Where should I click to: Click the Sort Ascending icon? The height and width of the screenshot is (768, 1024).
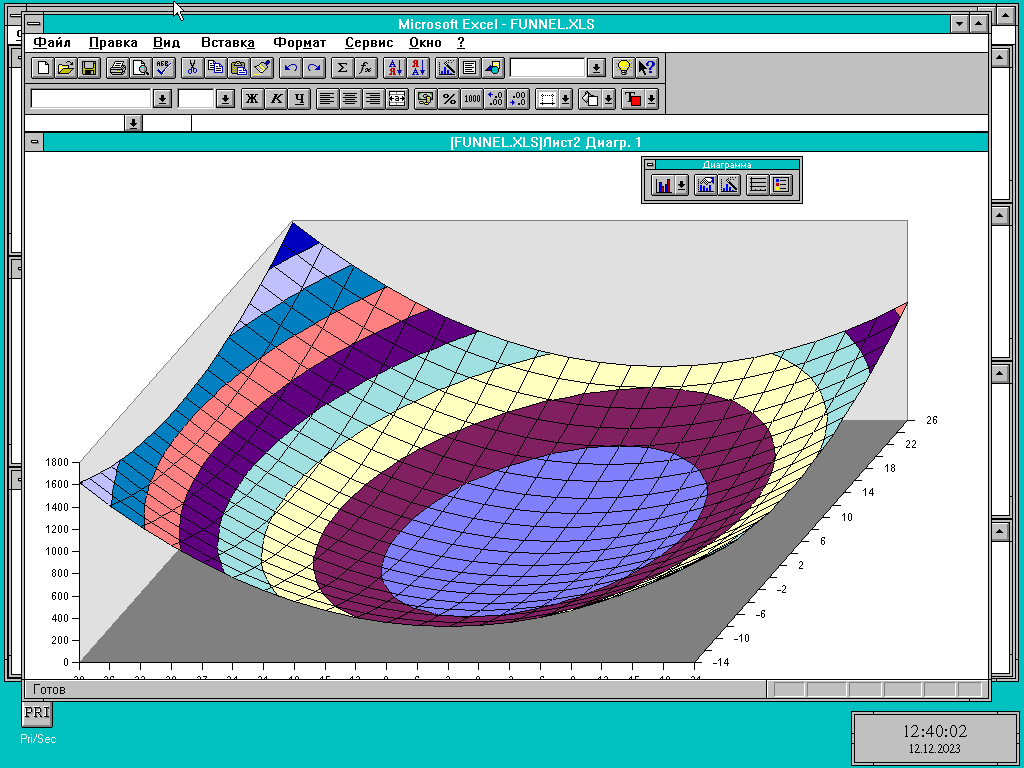pos(394,68)
